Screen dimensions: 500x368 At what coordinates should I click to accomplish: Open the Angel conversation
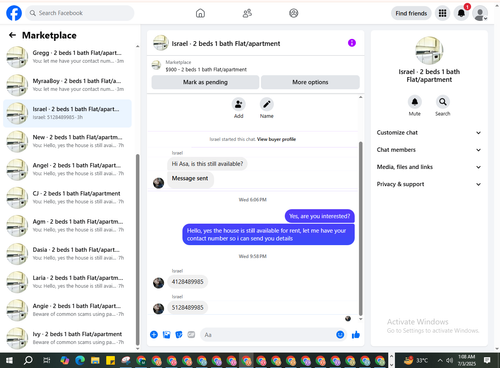(x=67, y=169)
